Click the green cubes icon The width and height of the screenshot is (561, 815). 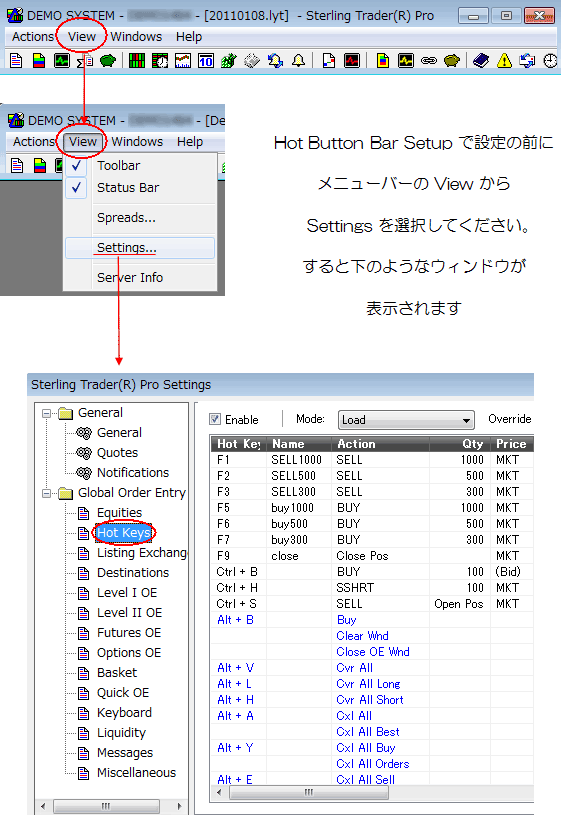(x=229, y=60)
